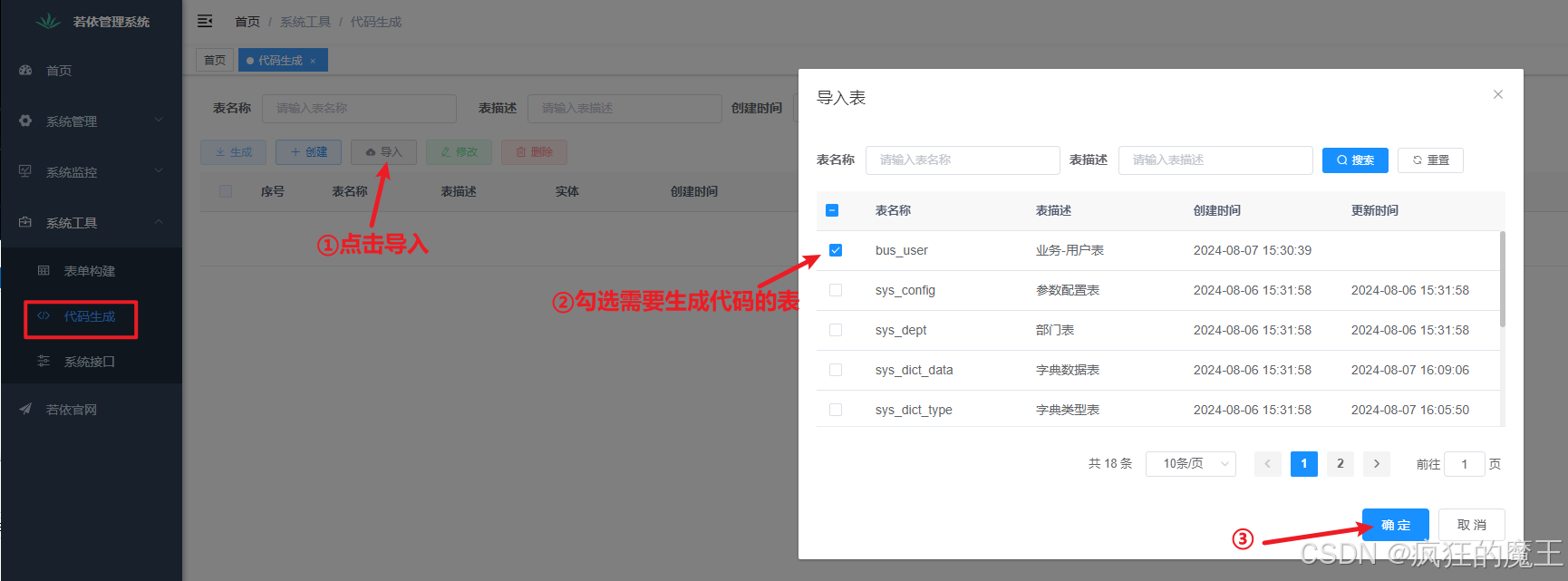1568x581 pixels.
Task: Click the pencil icon in 修改 button
Action: click(x=446, y=152)
